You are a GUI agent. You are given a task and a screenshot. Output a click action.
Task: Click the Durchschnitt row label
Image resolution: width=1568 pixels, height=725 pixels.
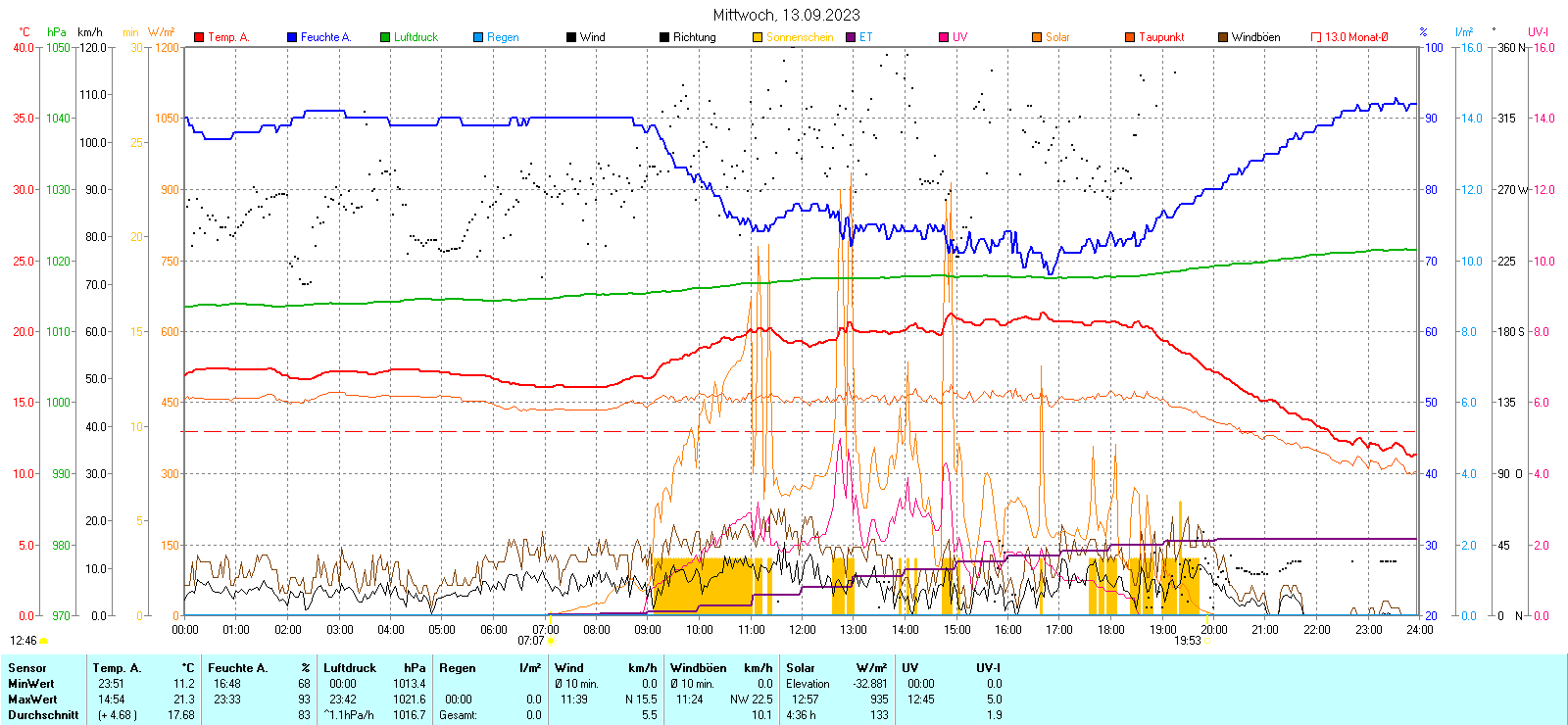pos(43,715)
